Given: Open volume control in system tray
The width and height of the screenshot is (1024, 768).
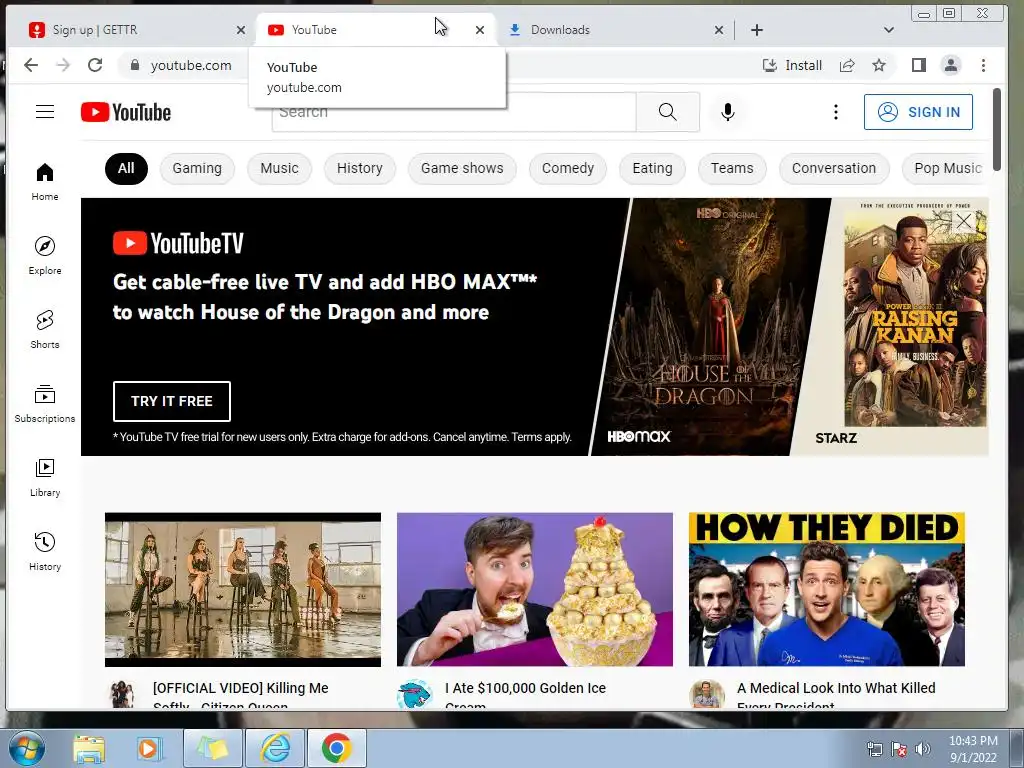Looking at the screenshot, I should tap(923, 749).
